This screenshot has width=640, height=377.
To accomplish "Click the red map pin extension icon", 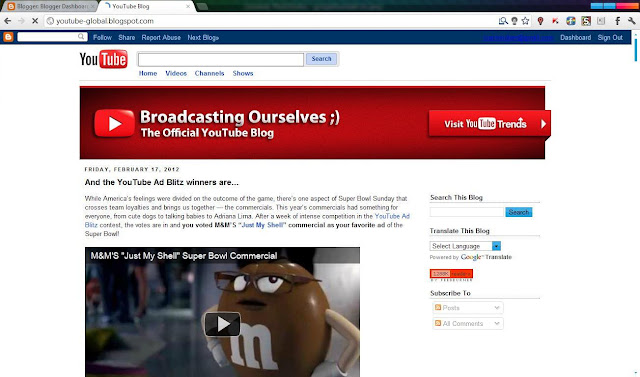I will (x=540, y=21).
